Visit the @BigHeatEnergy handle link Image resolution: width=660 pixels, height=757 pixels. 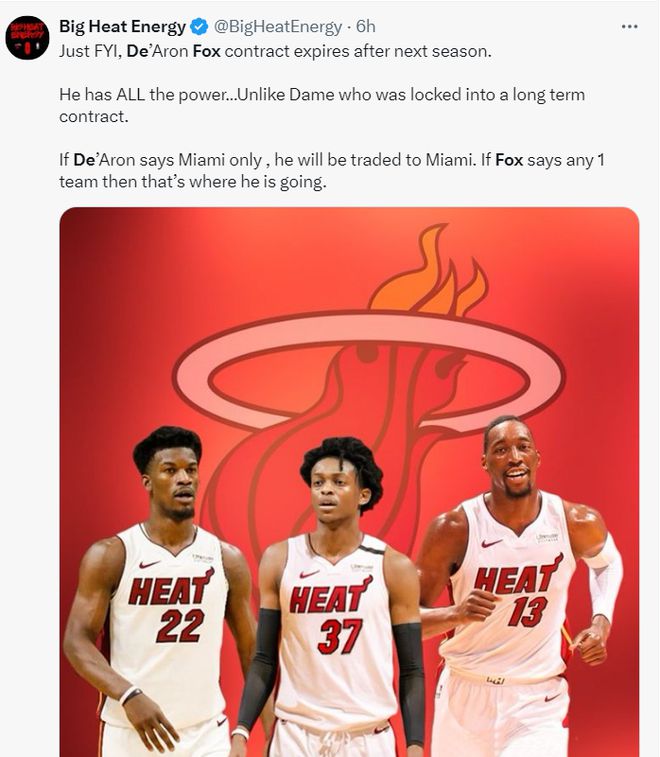pos(278,27)
